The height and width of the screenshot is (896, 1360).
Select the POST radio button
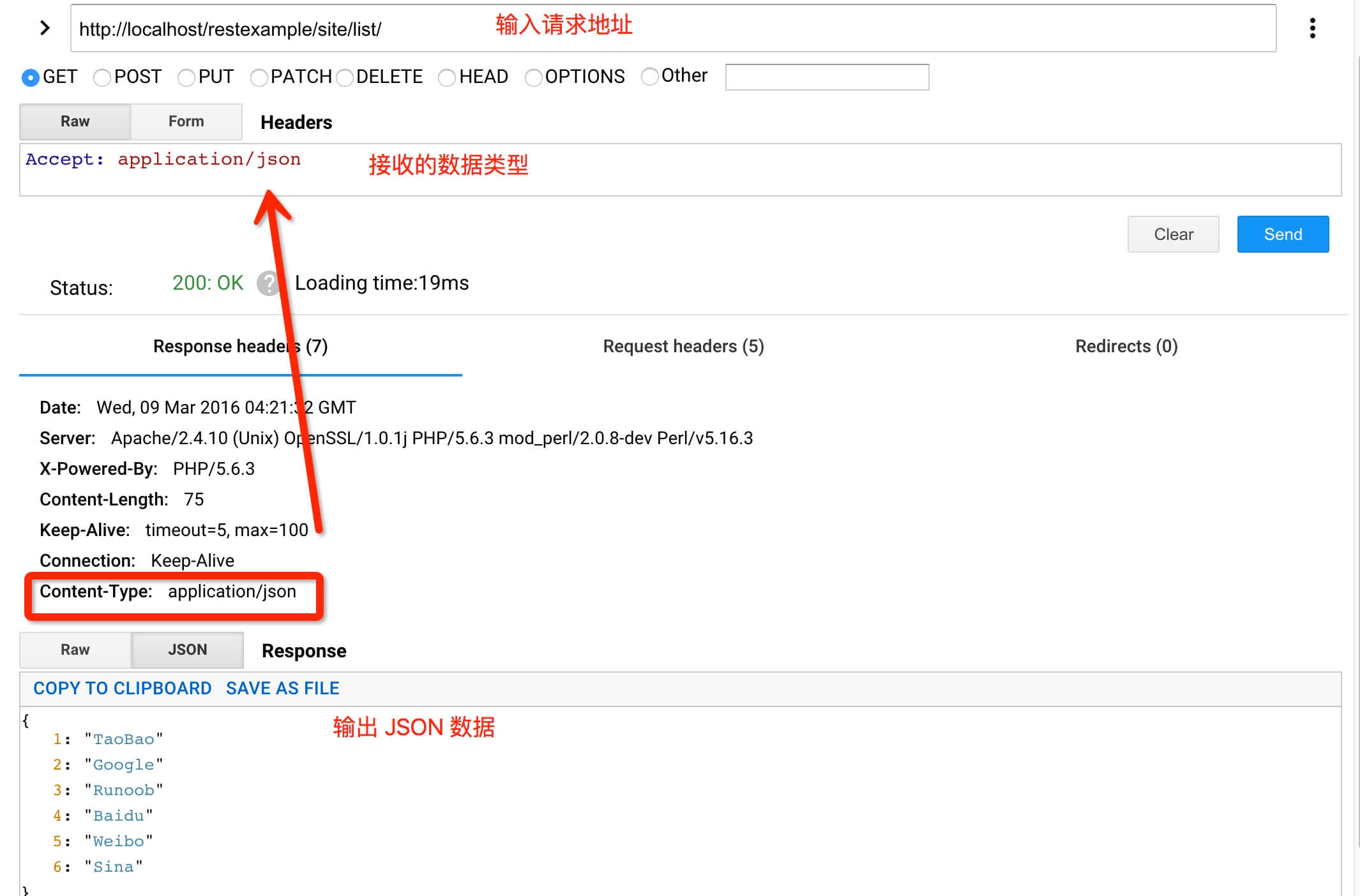click(x=100, y=76)
